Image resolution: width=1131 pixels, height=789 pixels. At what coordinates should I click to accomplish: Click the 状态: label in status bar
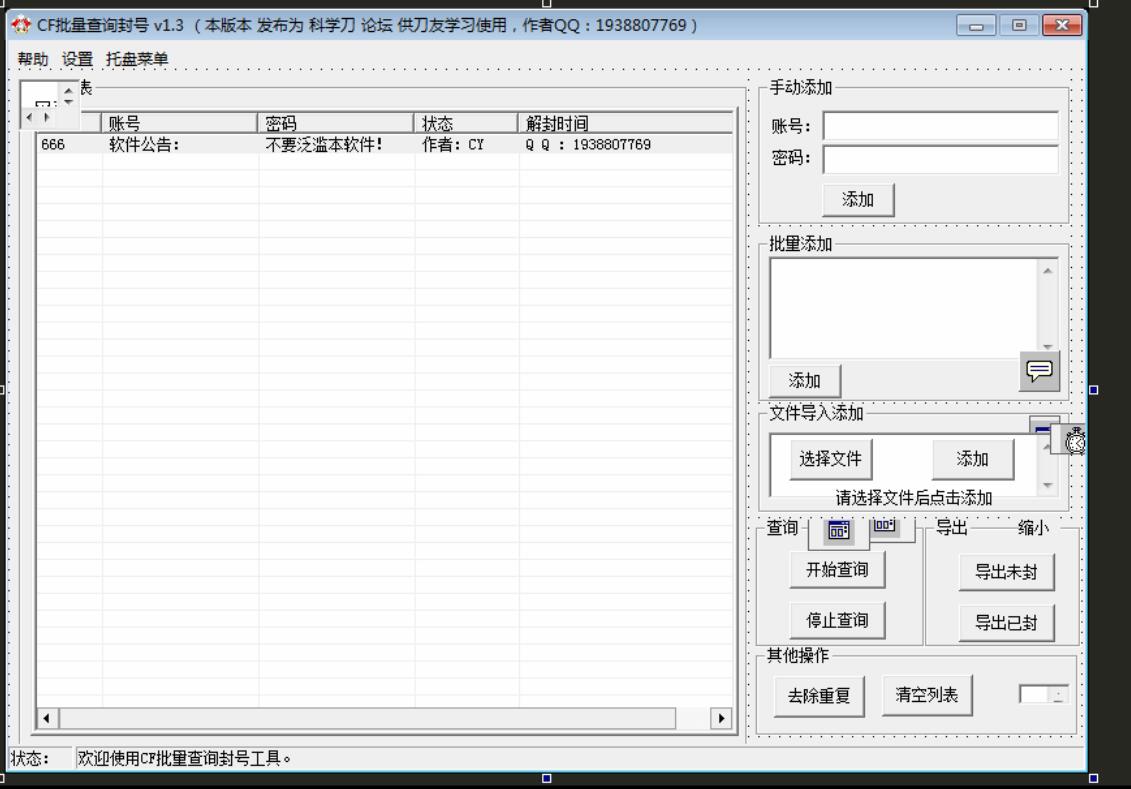coord(30,759)
